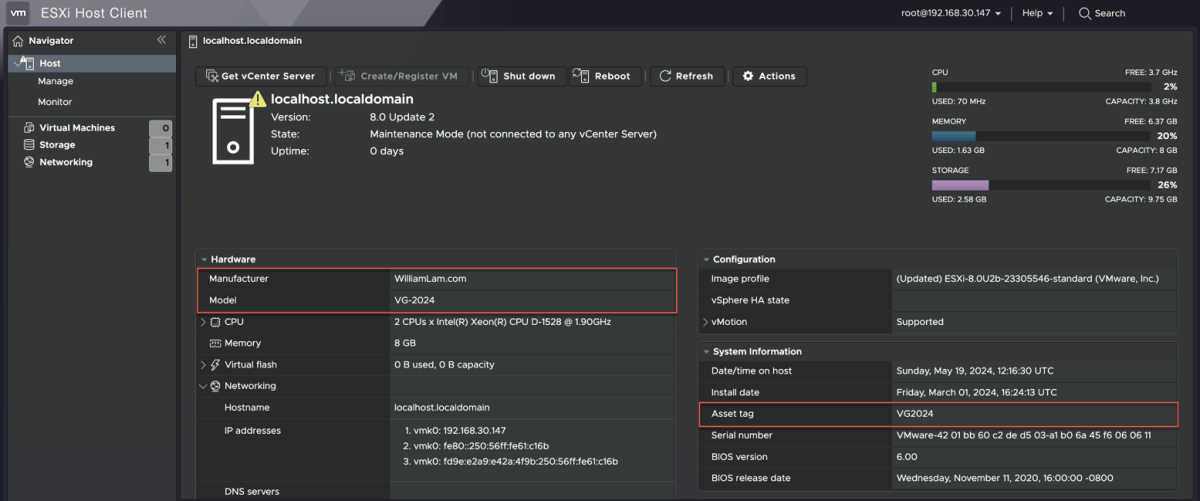Viewport: 1200px width, 501px height.
Task: Open Networking in Navigator
Action: [66, 162]
